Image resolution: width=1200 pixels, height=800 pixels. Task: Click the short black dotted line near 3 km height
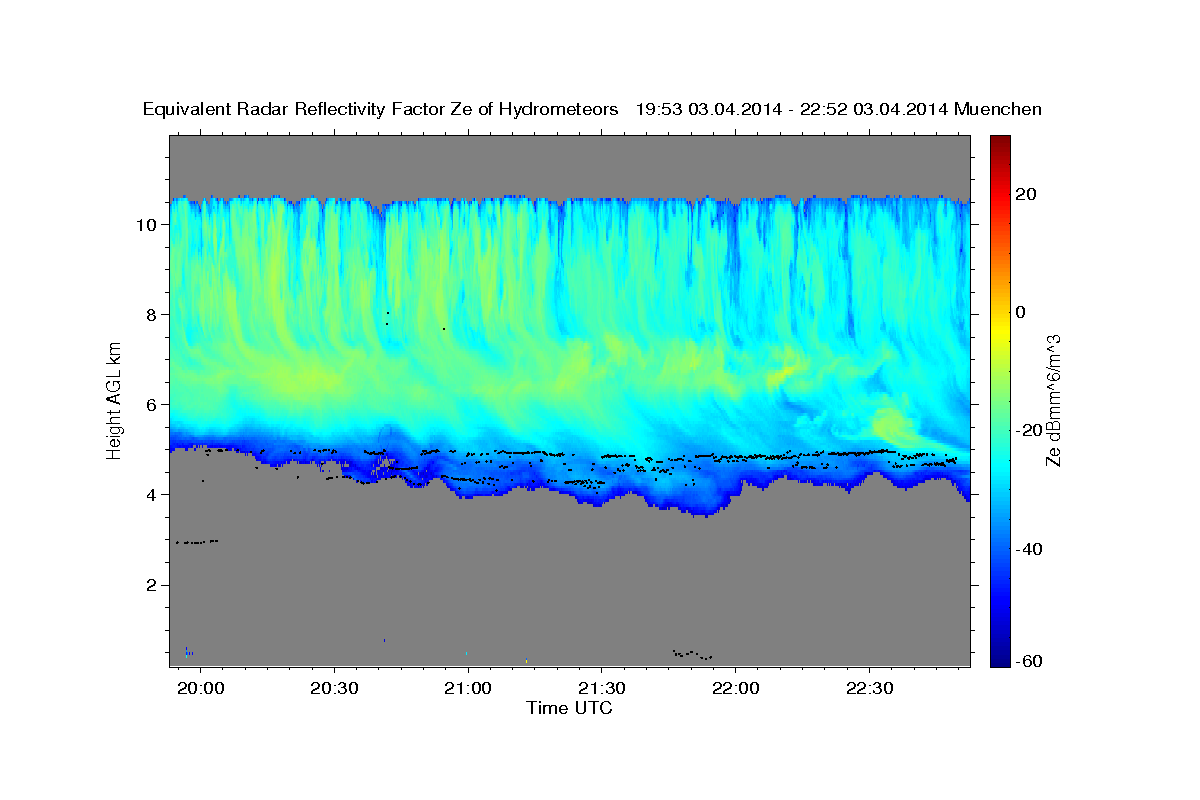(197, 542)
